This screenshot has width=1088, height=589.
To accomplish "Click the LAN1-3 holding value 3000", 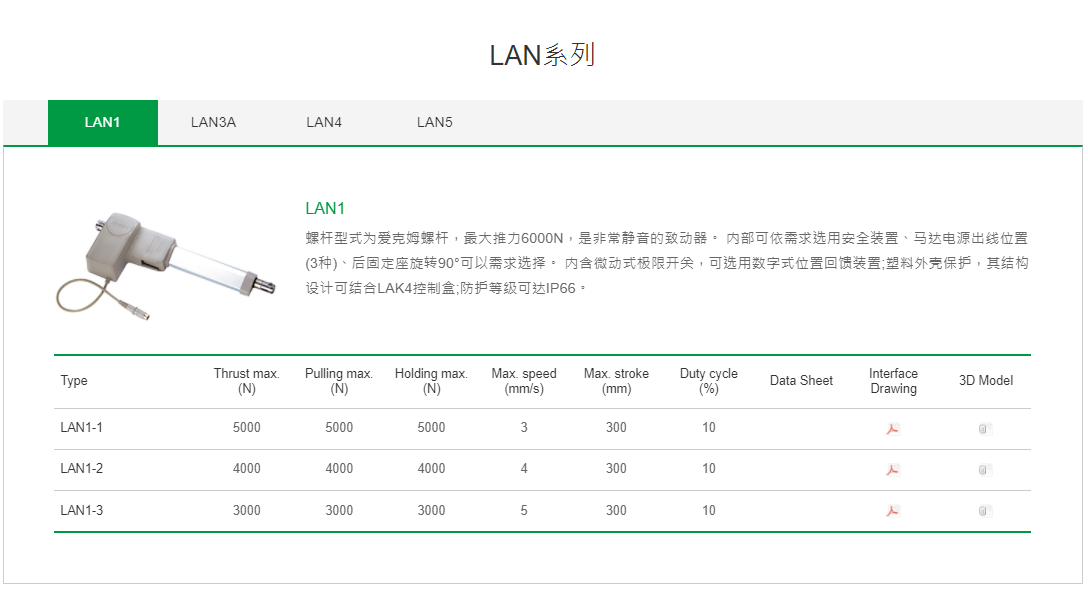I will point(431,510).
